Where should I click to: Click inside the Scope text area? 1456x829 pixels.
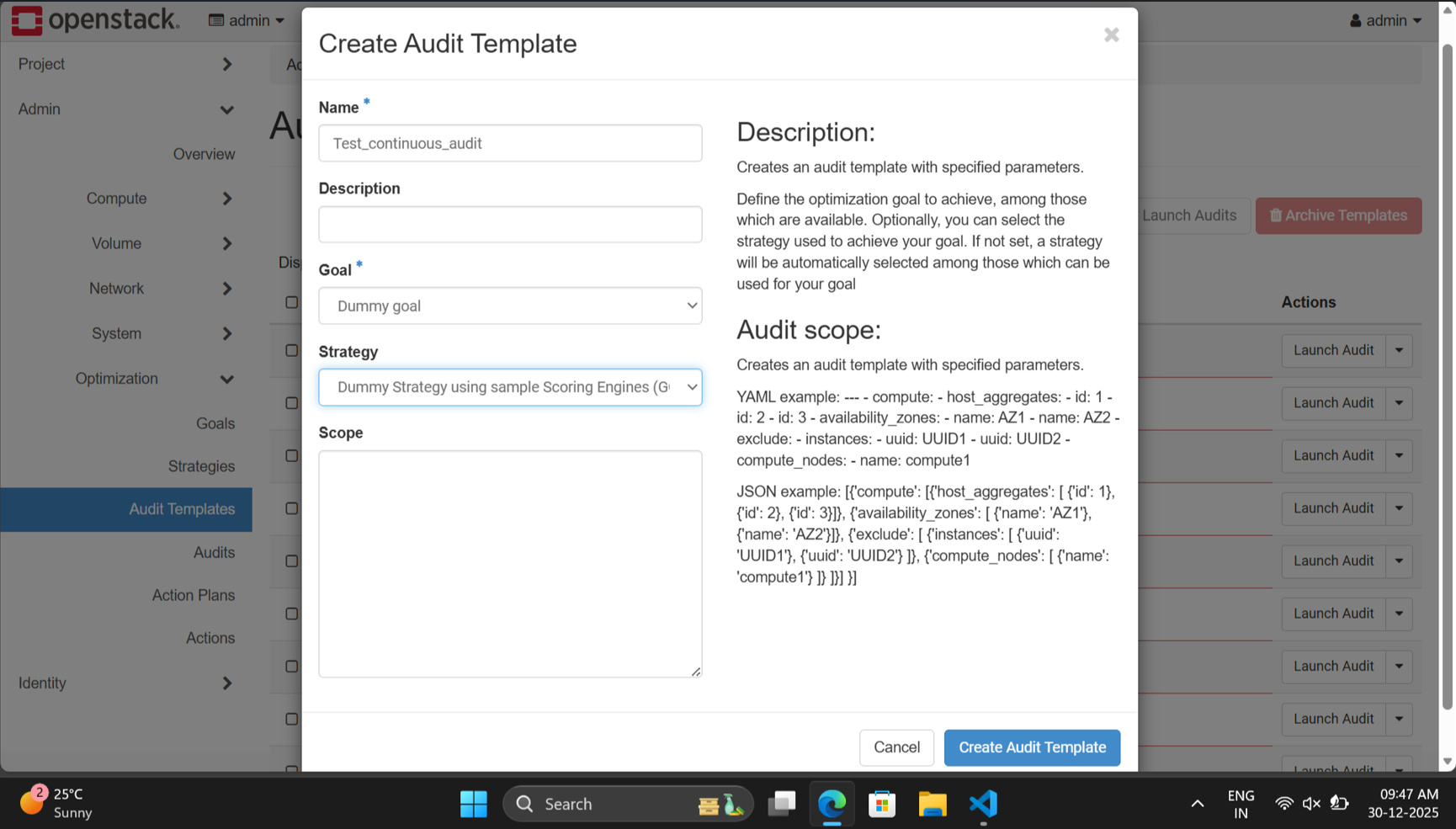(510, 563)
